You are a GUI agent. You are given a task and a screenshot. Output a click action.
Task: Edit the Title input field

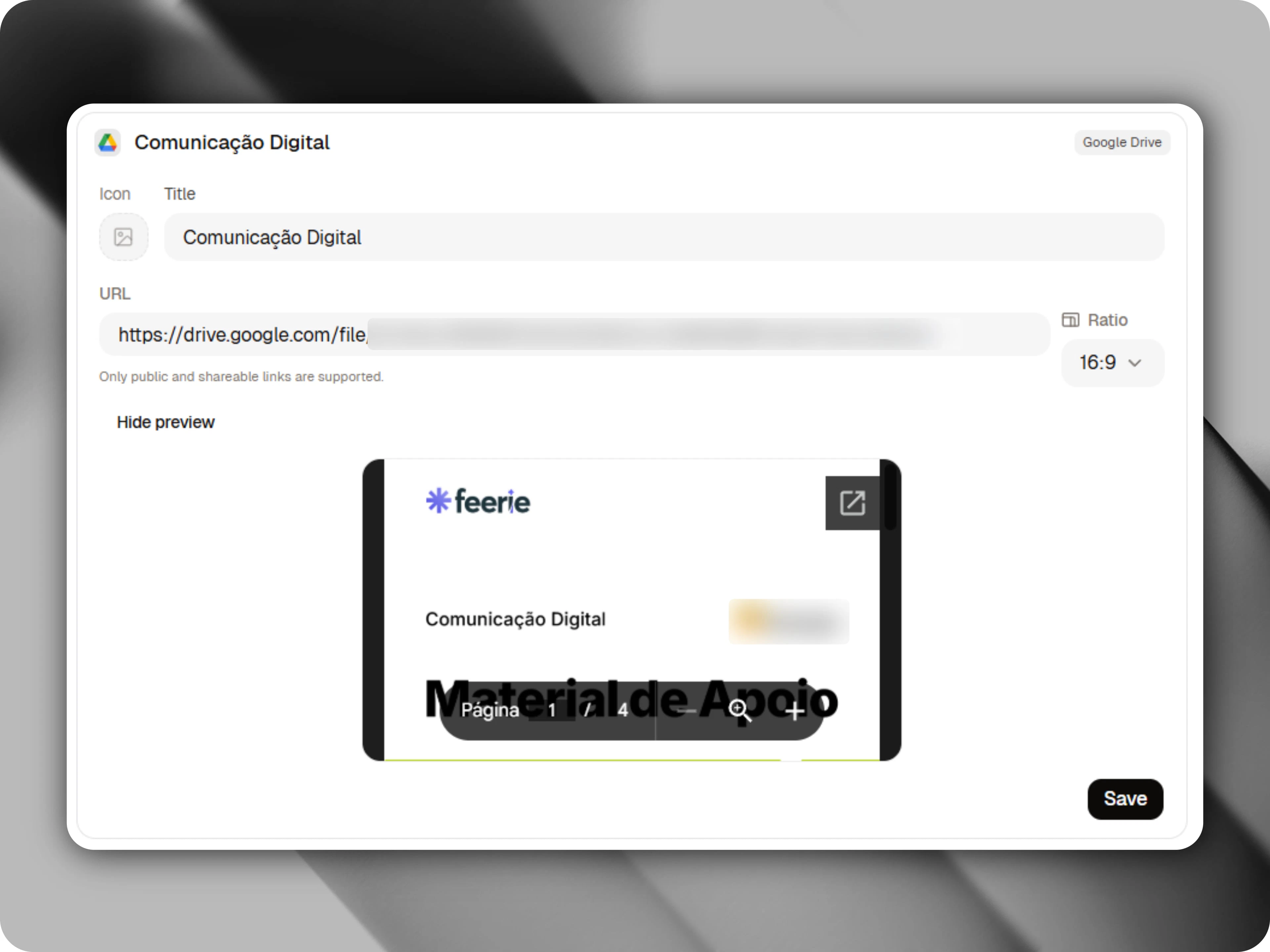point(664,237)
